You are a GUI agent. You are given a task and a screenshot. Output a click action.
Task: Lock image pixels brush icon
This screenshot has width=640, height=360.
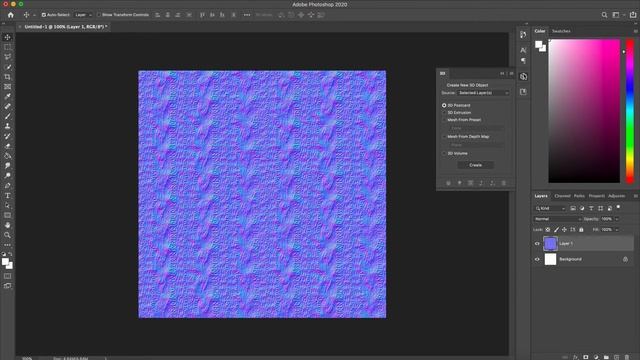tap(556, 230)
